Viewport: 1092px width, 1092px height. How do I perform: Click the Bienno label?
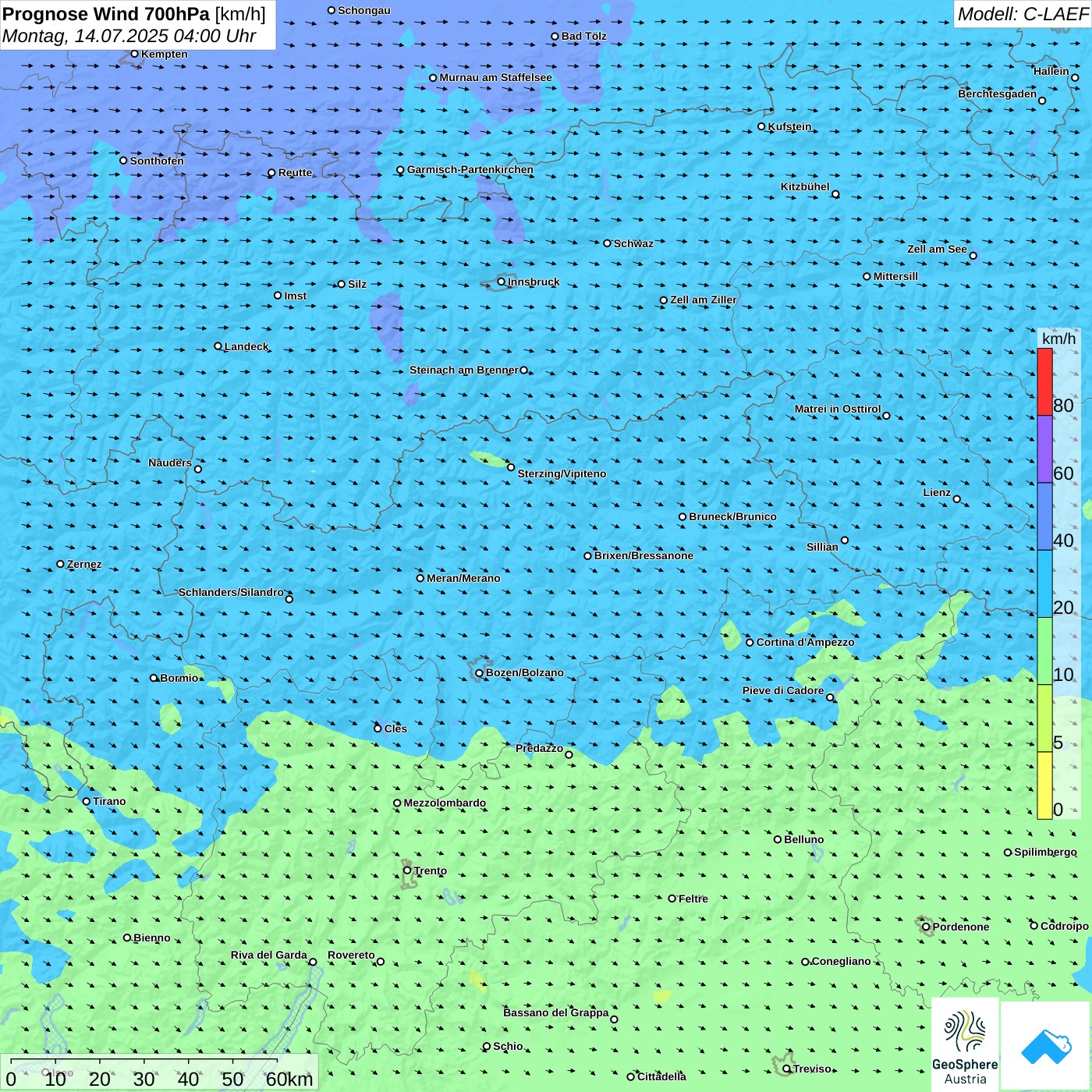[x=151, y=938]
